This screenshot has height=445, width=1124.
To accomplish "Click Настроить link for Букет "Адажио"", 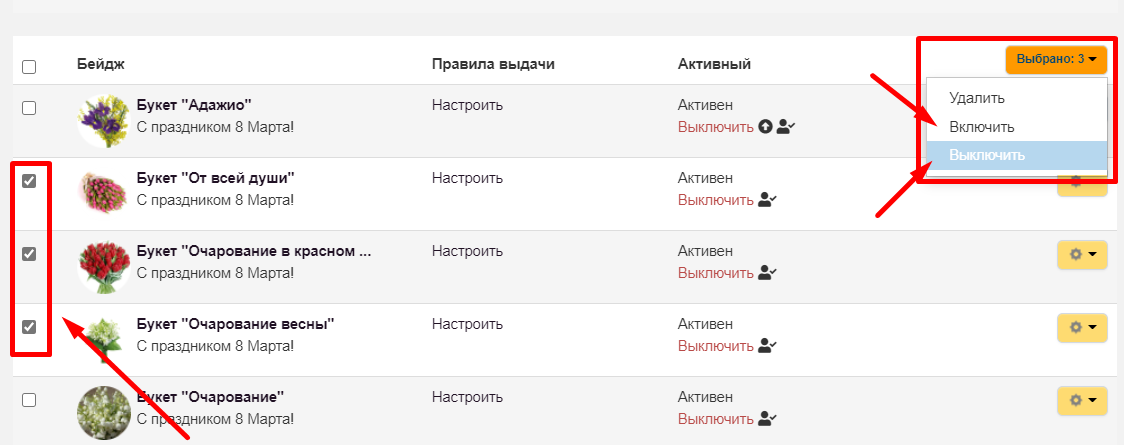I will 467,106.
